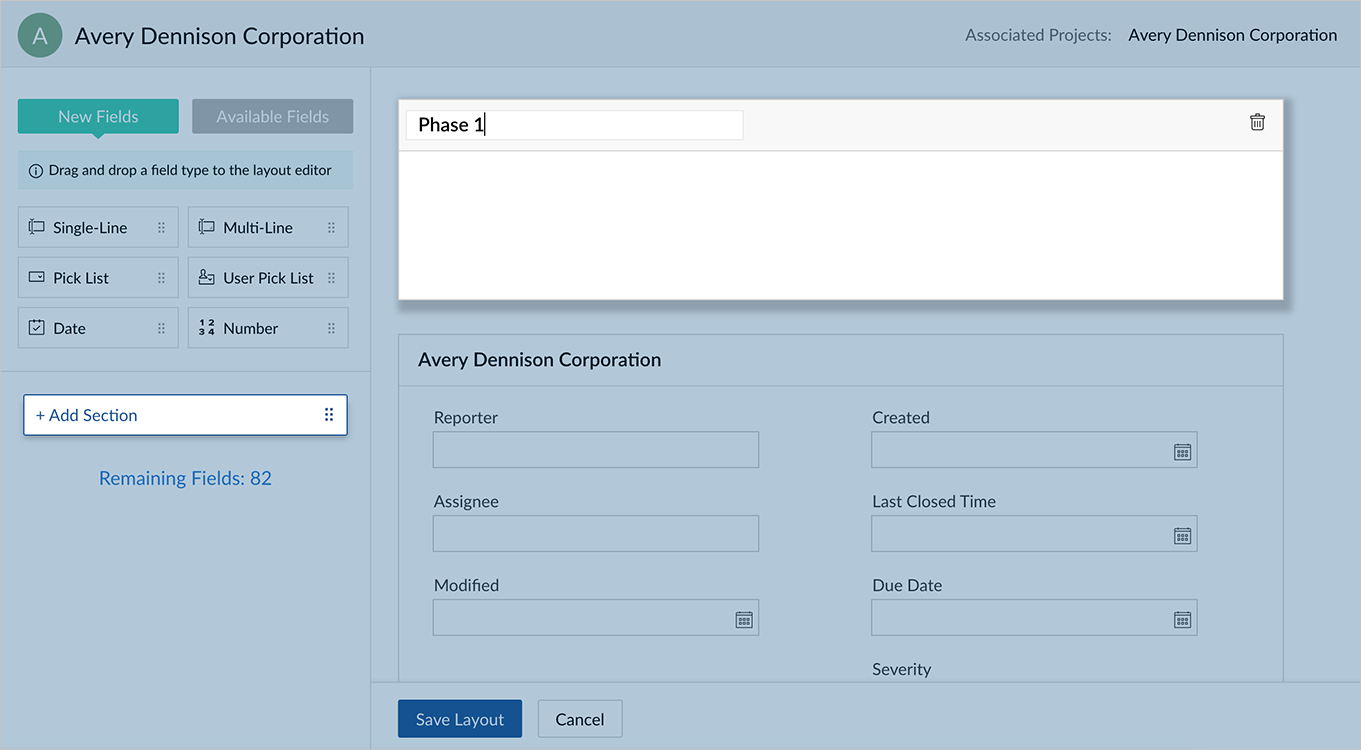Select the Pick List field tile label

tap(81, 278)
